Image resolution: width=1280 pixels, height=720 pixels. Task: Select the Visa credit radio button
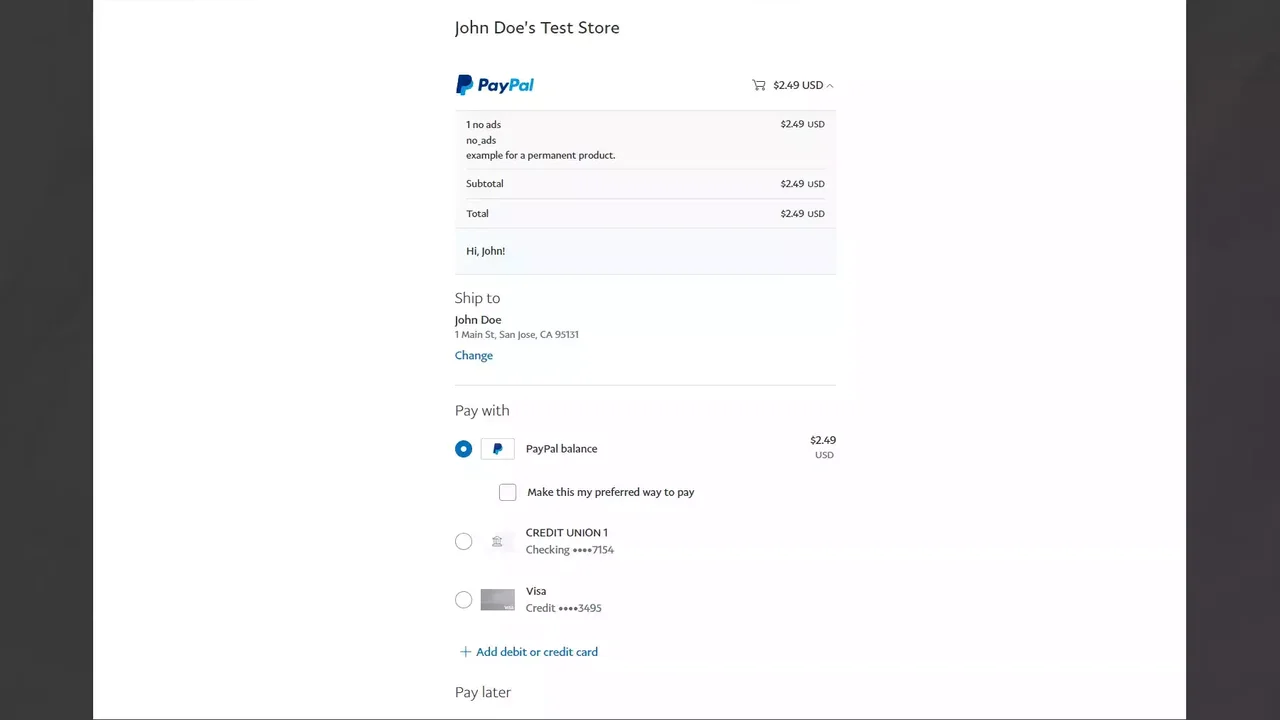(x=463, y=600)
